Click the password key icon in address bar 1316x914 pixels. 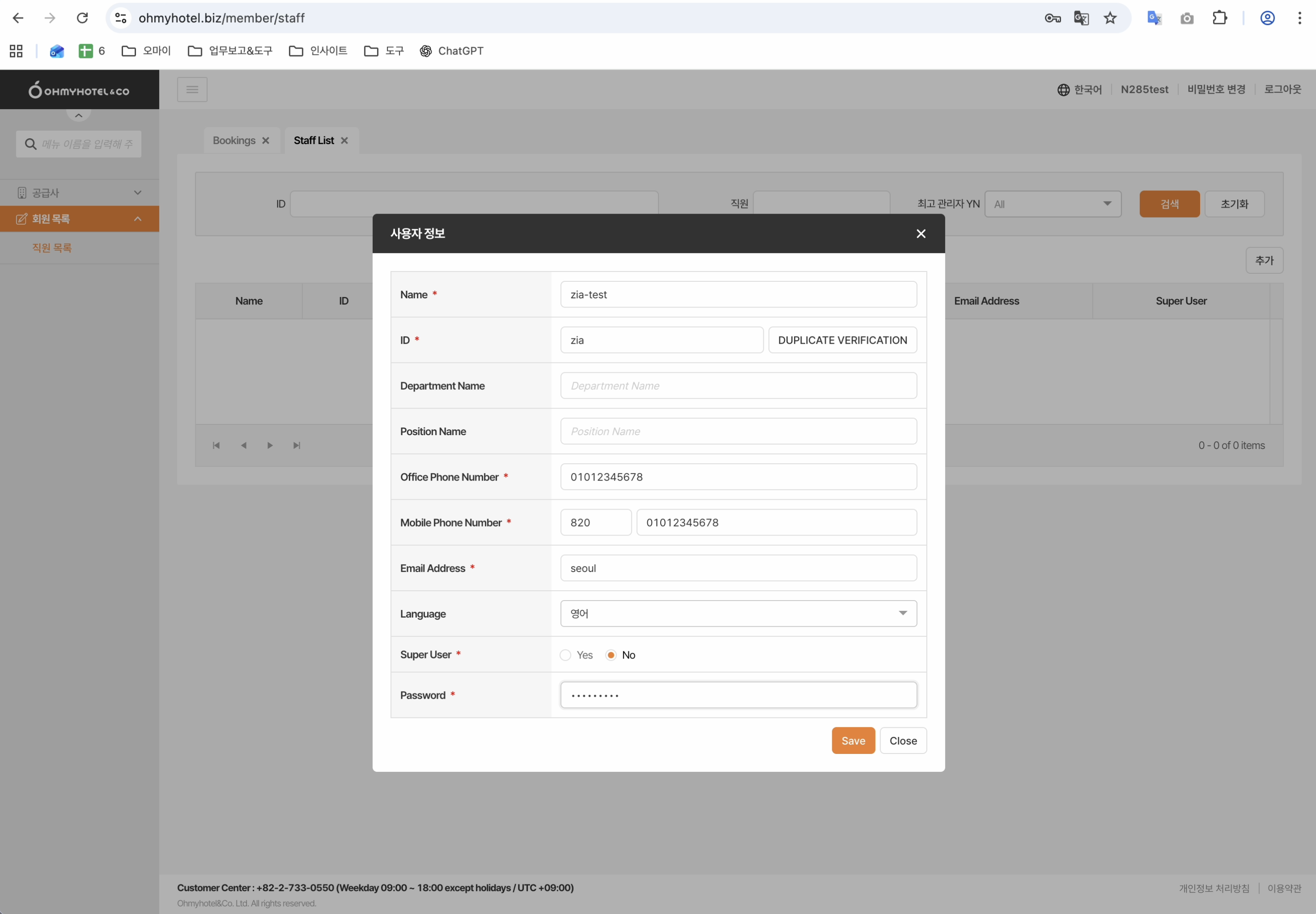1052,18
